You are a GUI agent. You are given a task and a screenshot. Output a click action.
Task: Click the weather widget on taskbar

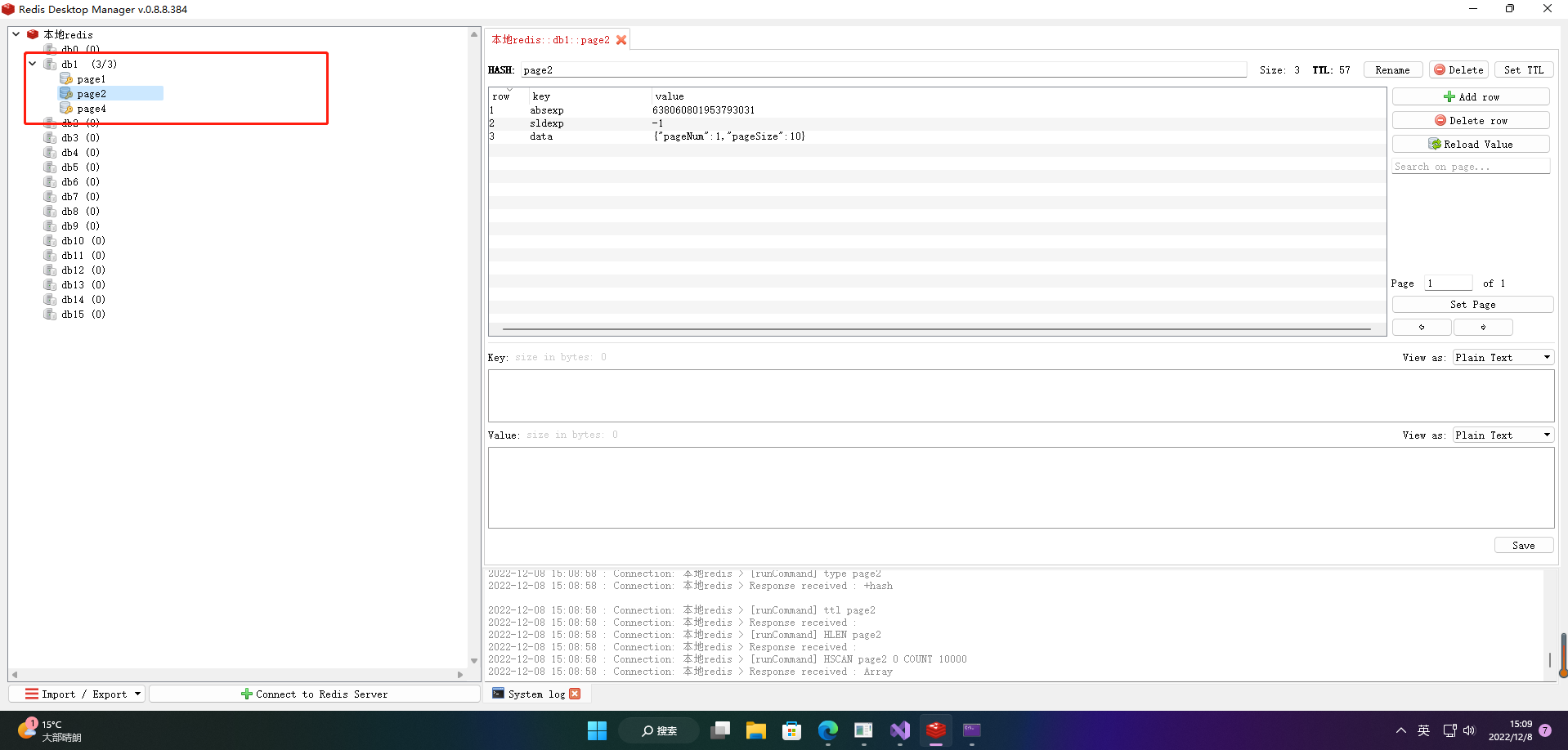49,730
